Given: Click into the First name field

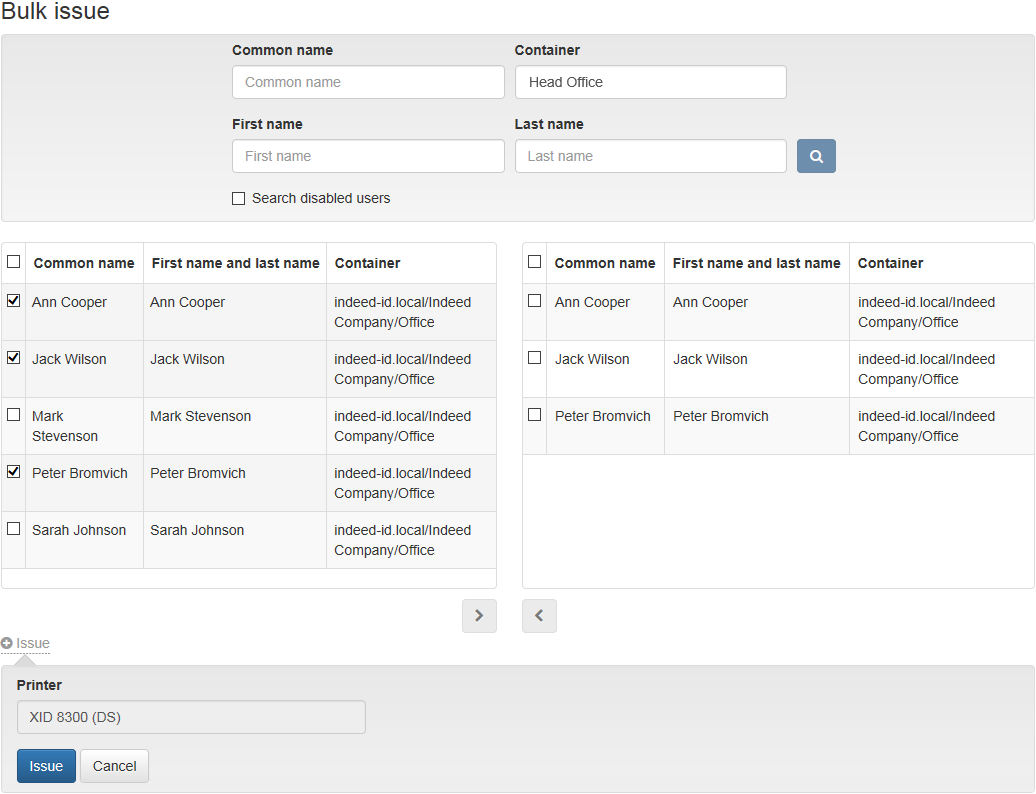Looking at the screenshot, I should (368, 156).
